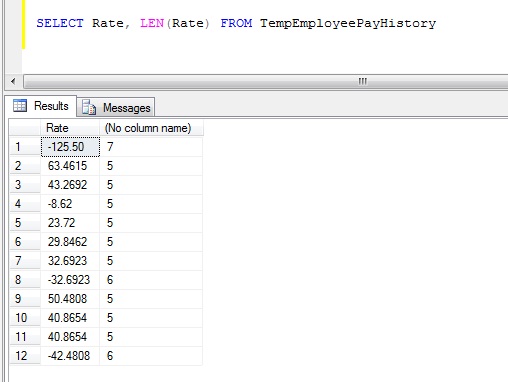
Task: Open the Messages tab
Action: click(116, 107)
